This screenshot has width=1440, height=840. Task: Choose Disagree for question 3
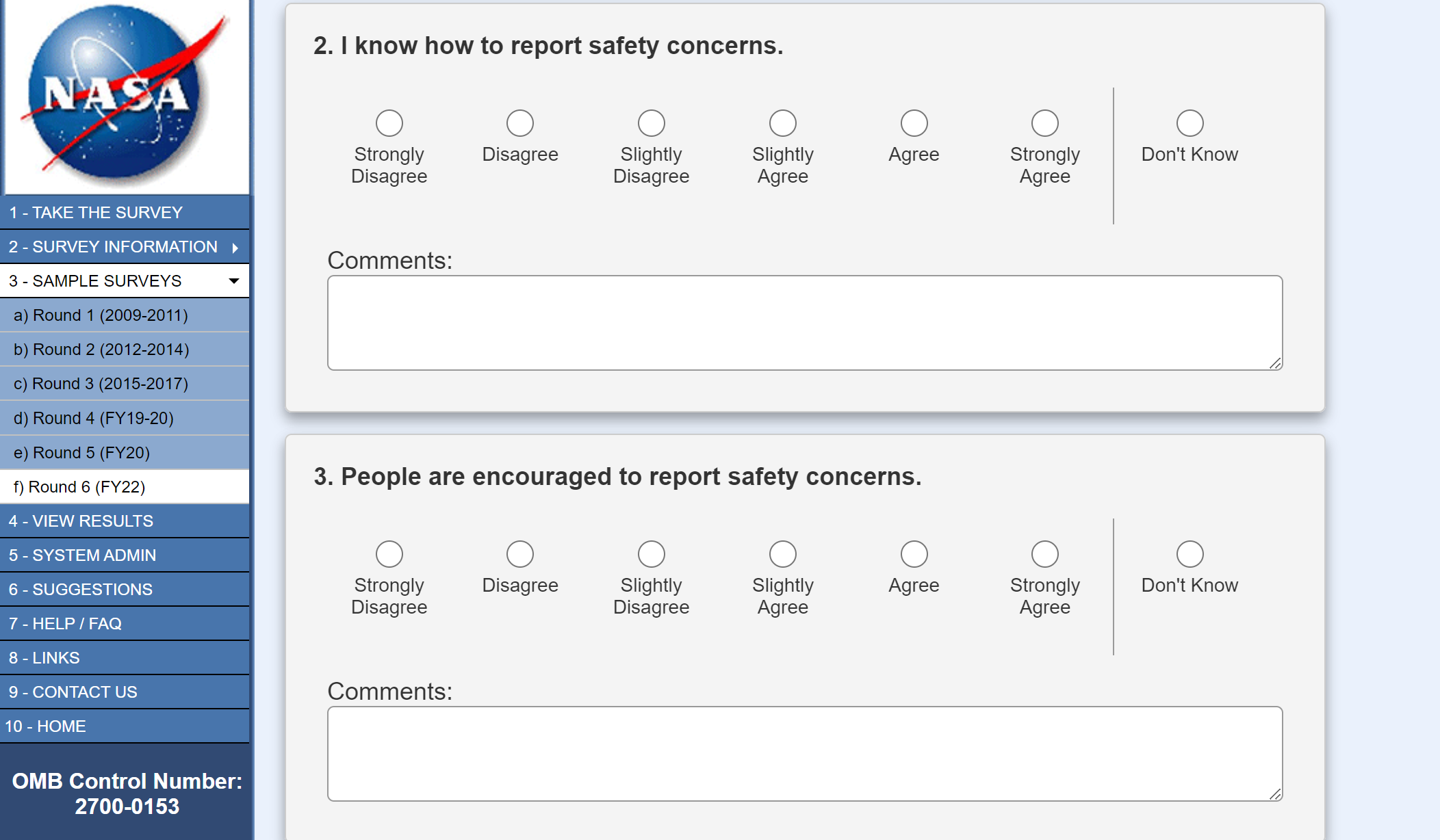[x=520, y=555]
